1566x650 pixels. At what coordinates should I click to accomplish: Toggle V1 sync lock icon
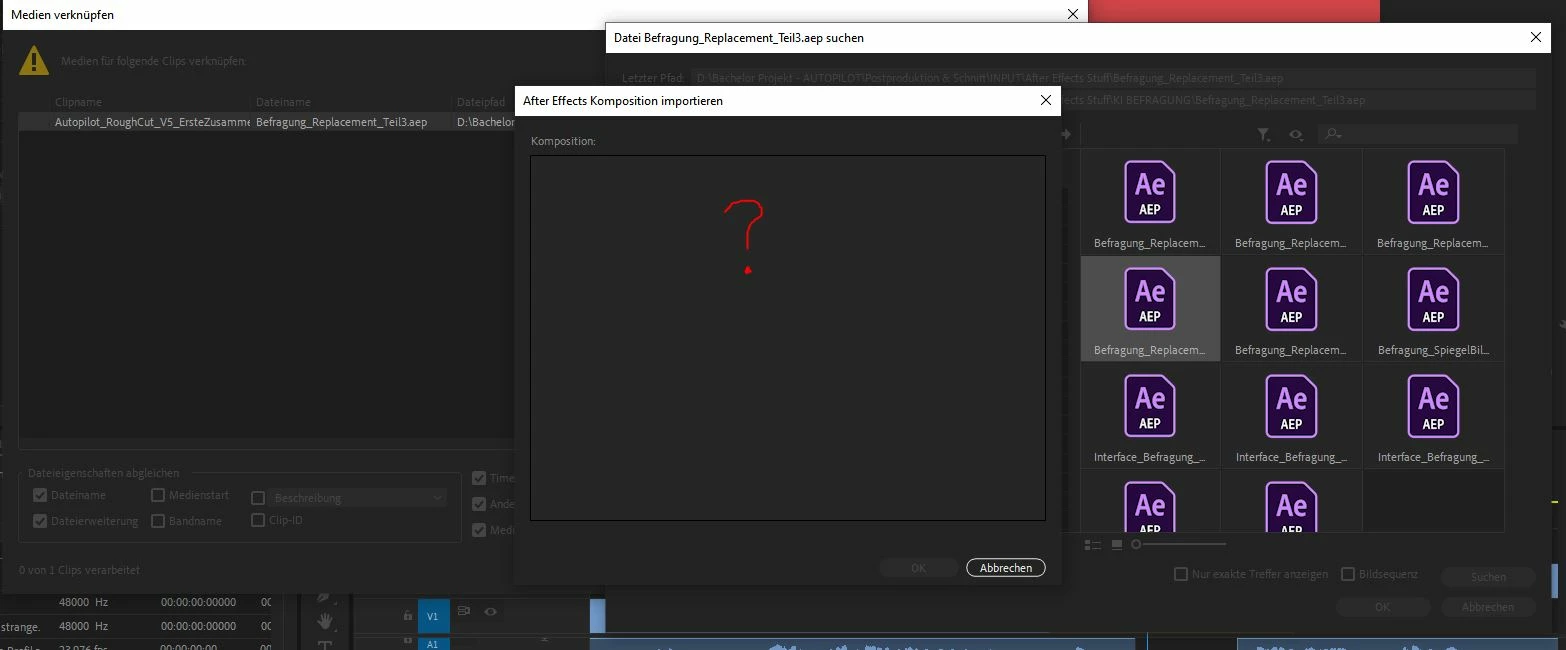pos(464,611)
